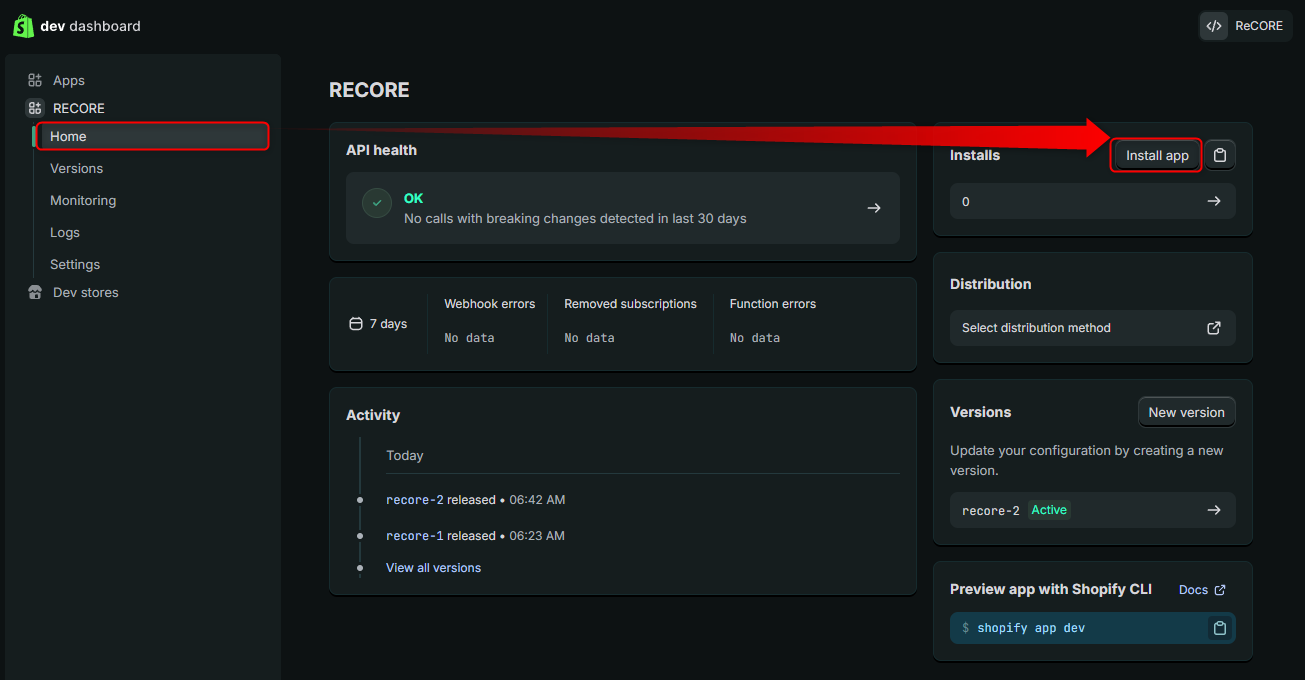Open Dev stores in sidebar
Screen dimensions: 1305x680
point(85,292)
